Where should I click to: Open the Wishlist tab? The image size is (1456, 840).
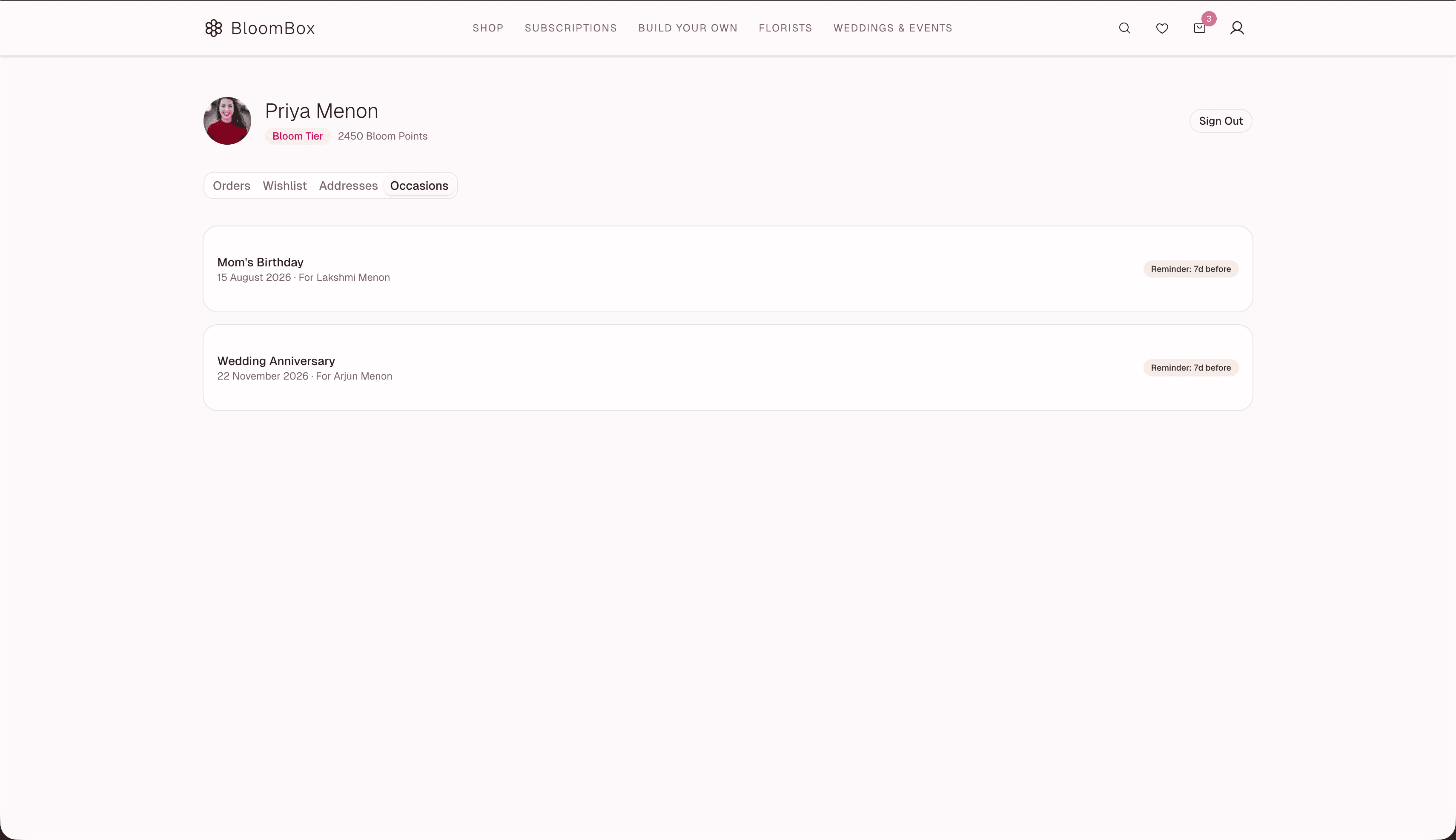284,185
